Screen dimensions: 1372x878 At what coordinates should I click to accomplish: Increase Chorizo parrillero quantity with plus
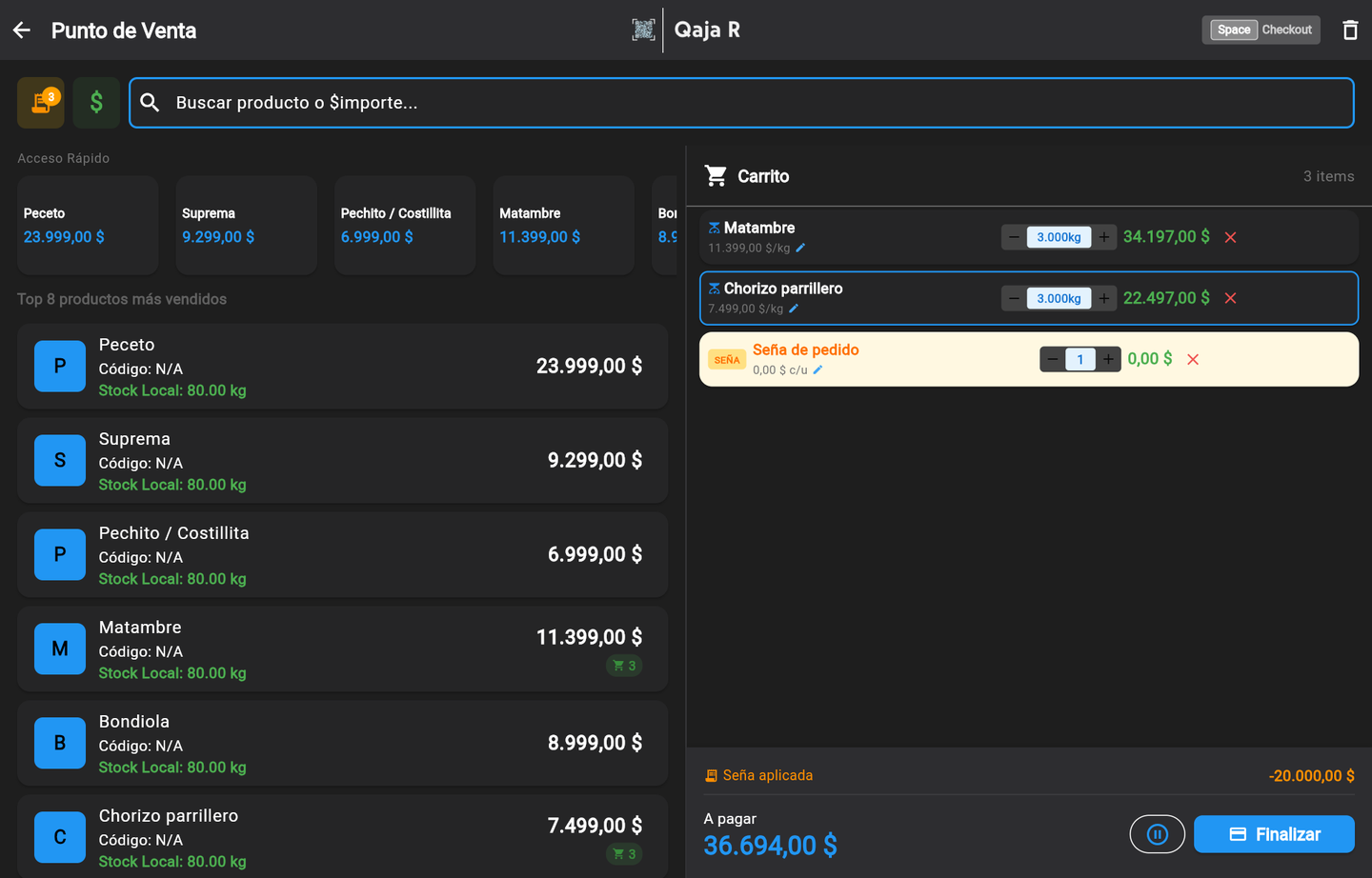coord(1103,298)
